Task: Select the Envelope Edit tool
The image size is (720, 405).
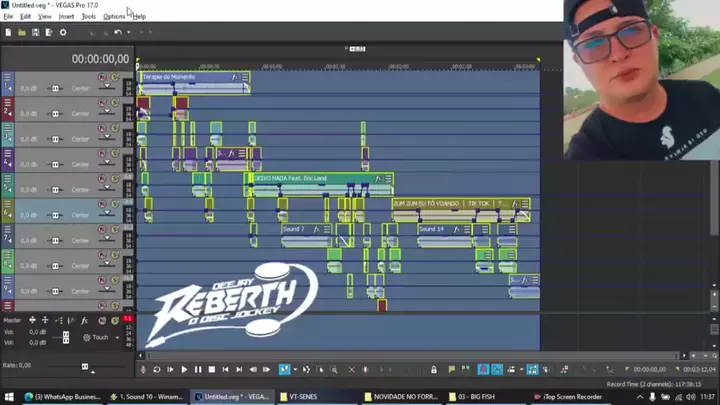Action: (x=306, y=369)
